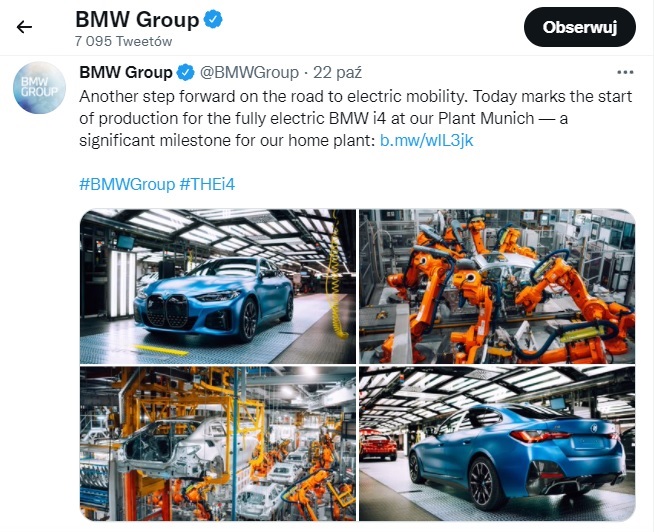The height and width of the screenshot is (532, 654).
Task: Click the 7 095 Tweetów count text
Action: click(x=123, y=41)
